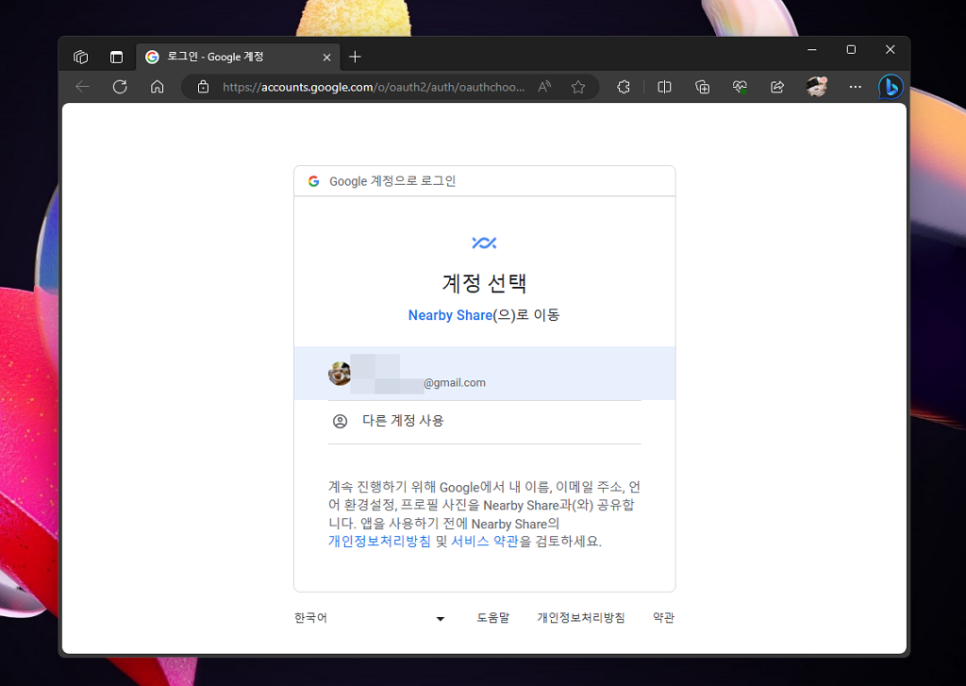Click the Share icon in toolbar
966x686 pixels.
click(777, 87)
